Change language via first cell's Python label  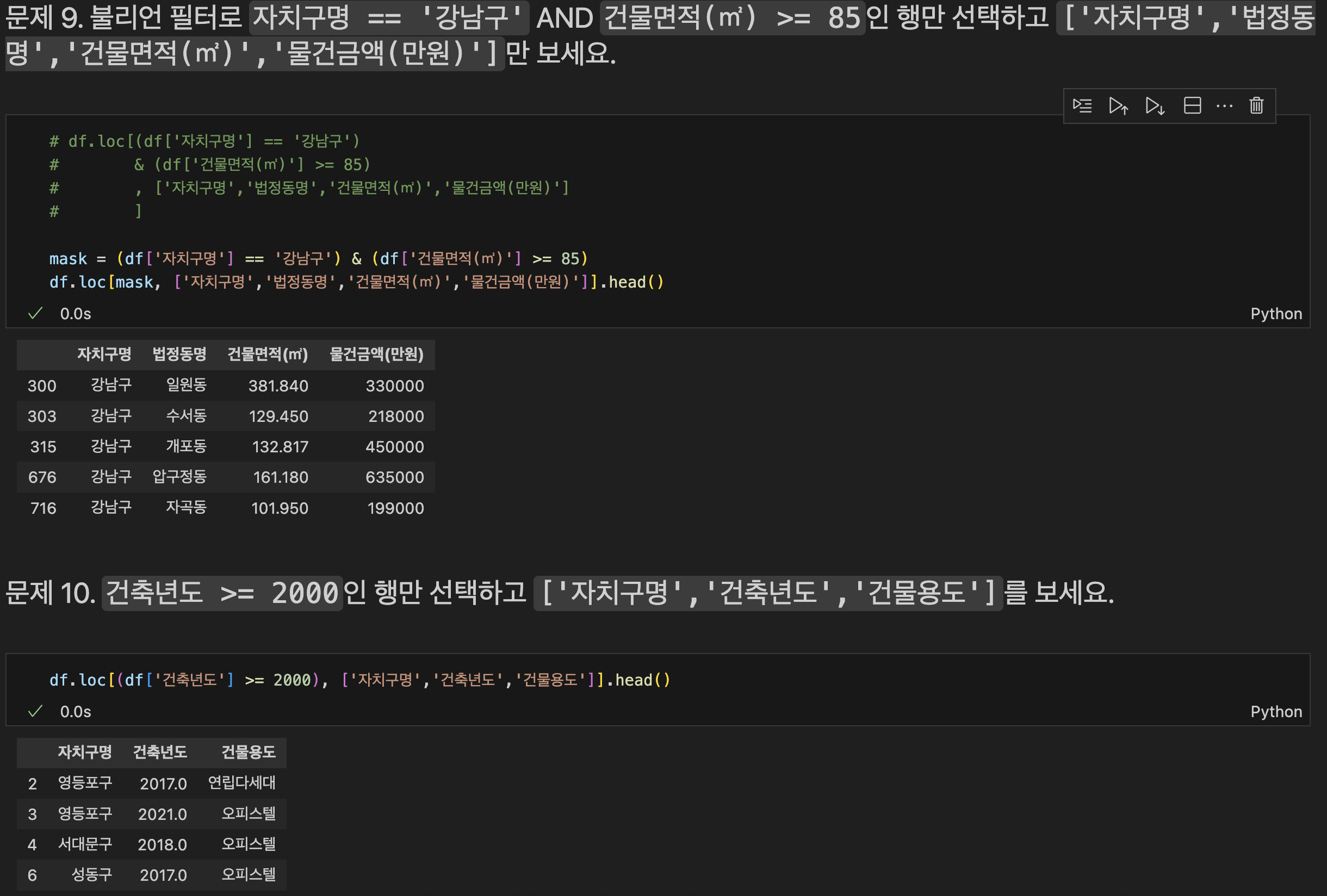[x=1276, y=314]
